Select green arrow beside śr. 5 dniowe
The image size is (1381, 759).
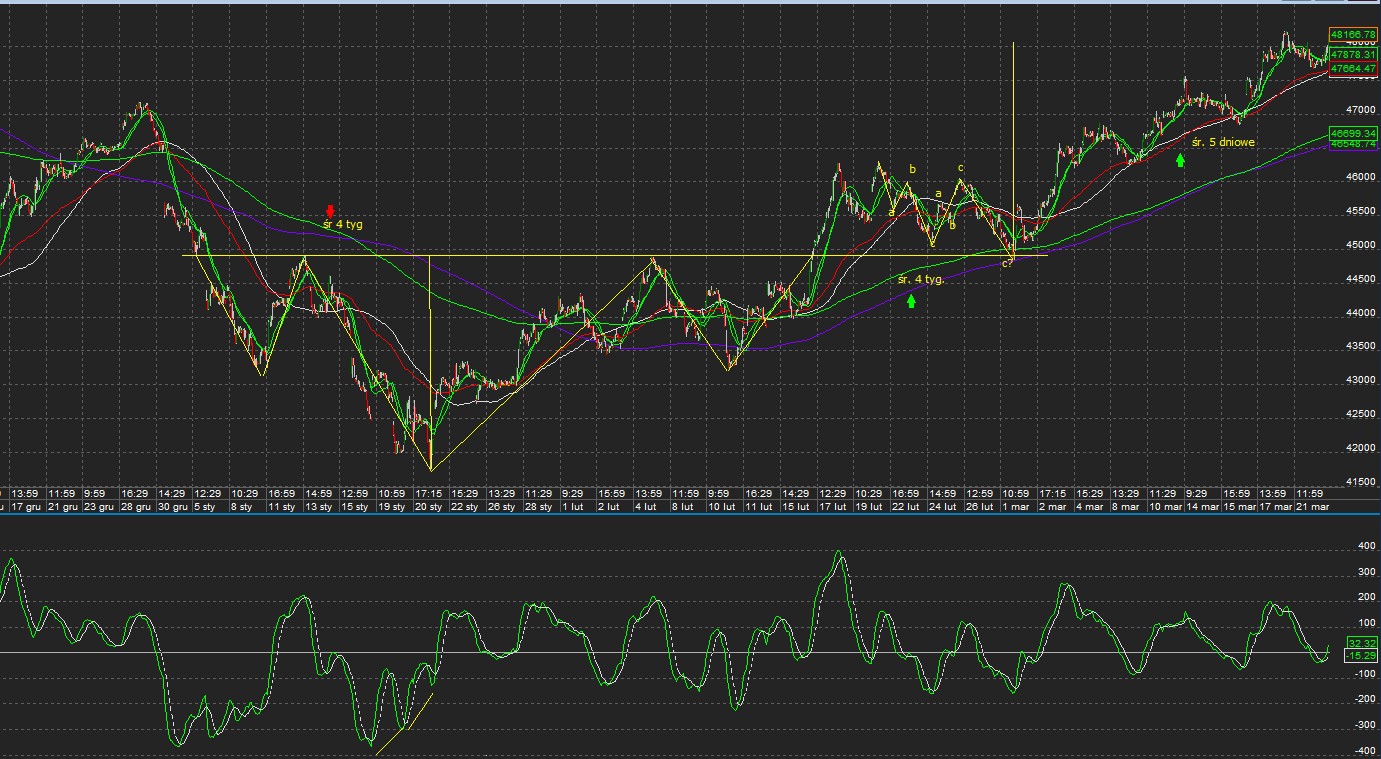(1181, 160)
